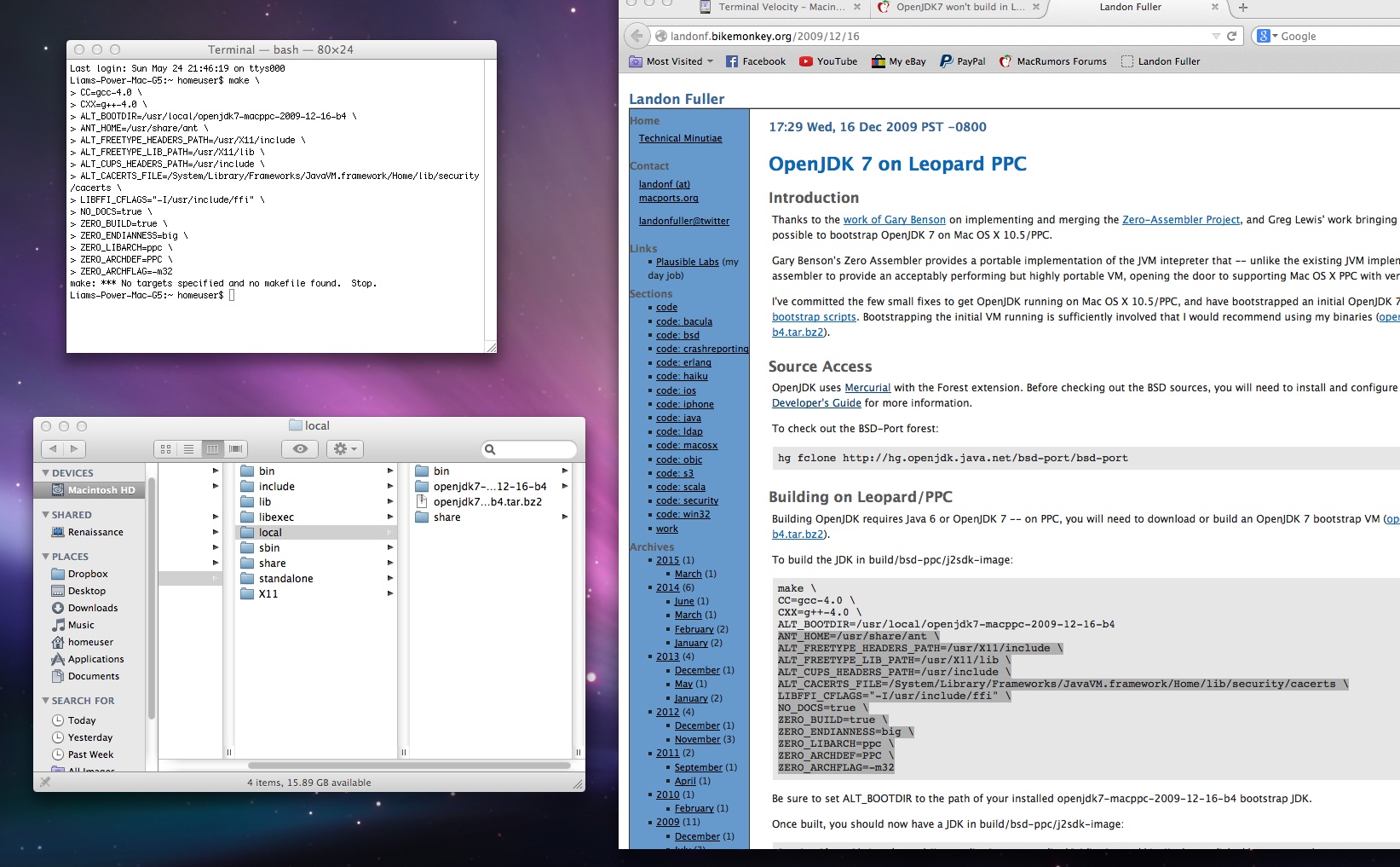Select Macintosh HD in Finder sidebar
Viewport: 1400px width, 867px height.
pyautogui.click(x=91, y=490)
